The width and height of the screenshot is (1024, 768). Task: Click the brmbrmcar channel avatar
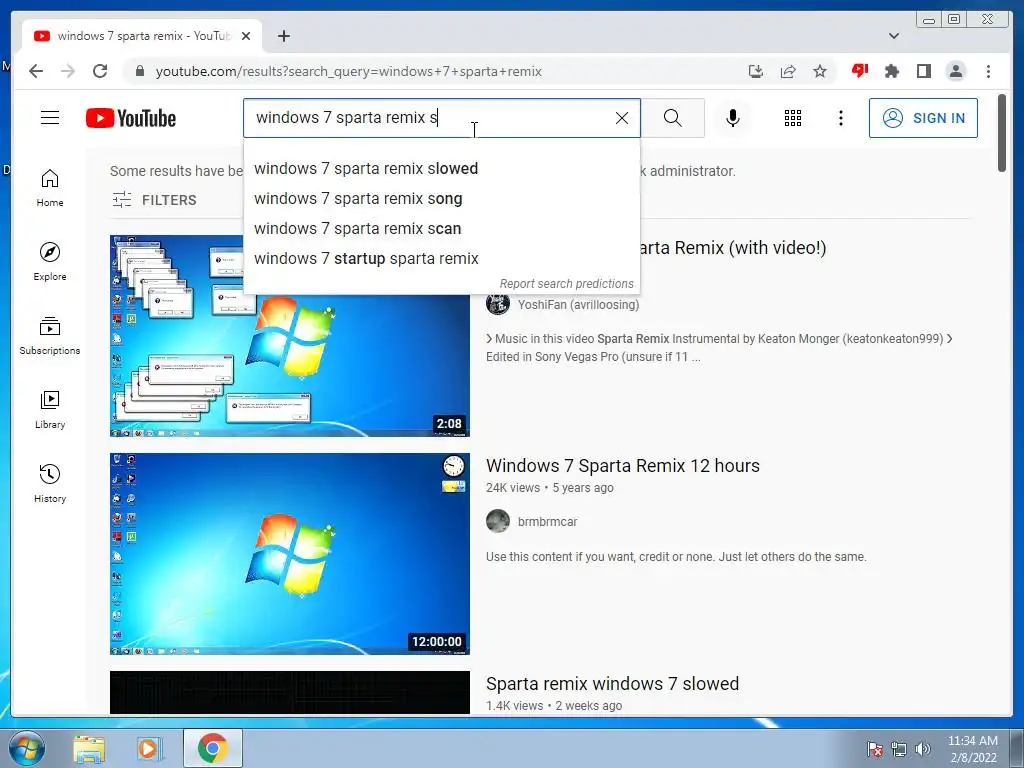pyautogui.click(x=498, y=521)
